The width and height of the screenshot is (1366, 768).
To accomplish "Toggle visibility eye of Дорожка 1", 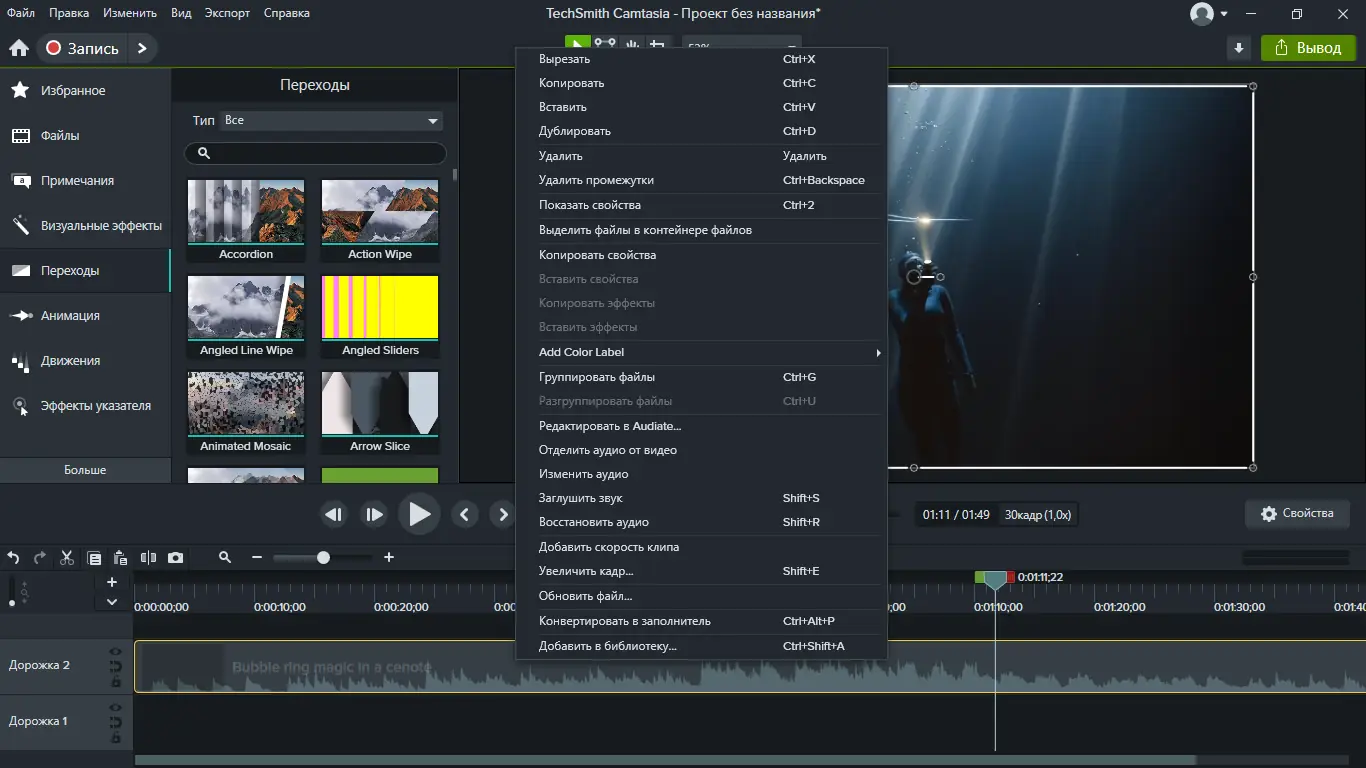I will [x=116, y=708].
